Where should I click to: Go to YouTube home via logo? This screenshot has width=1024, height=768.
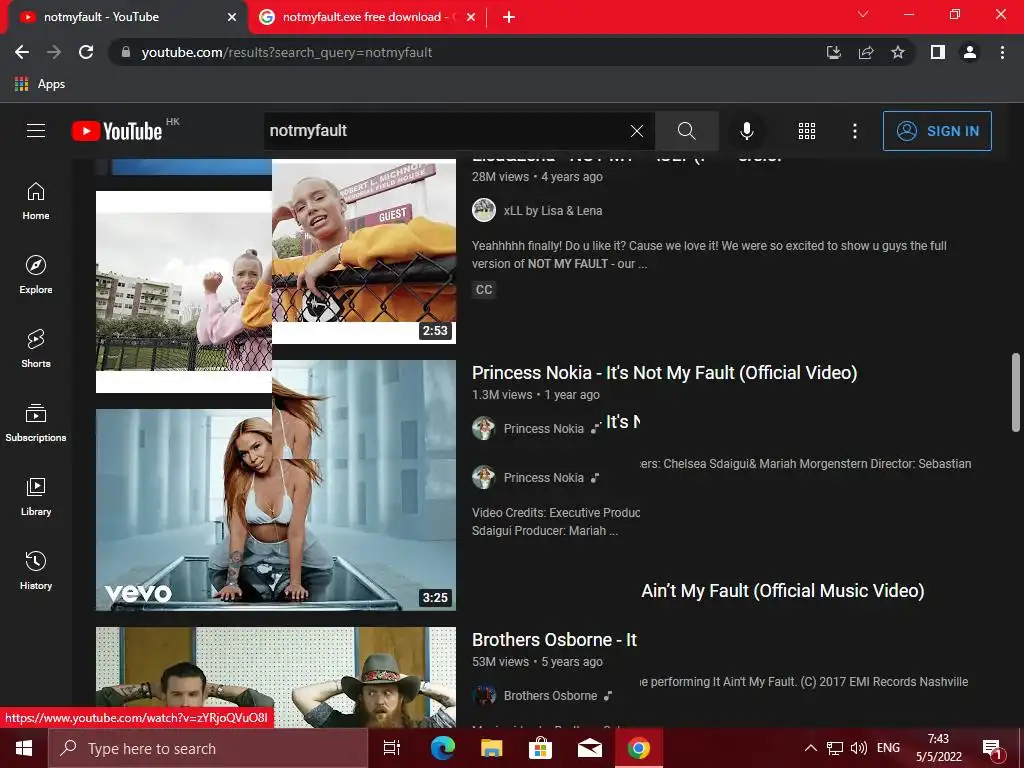pos(117,131)
